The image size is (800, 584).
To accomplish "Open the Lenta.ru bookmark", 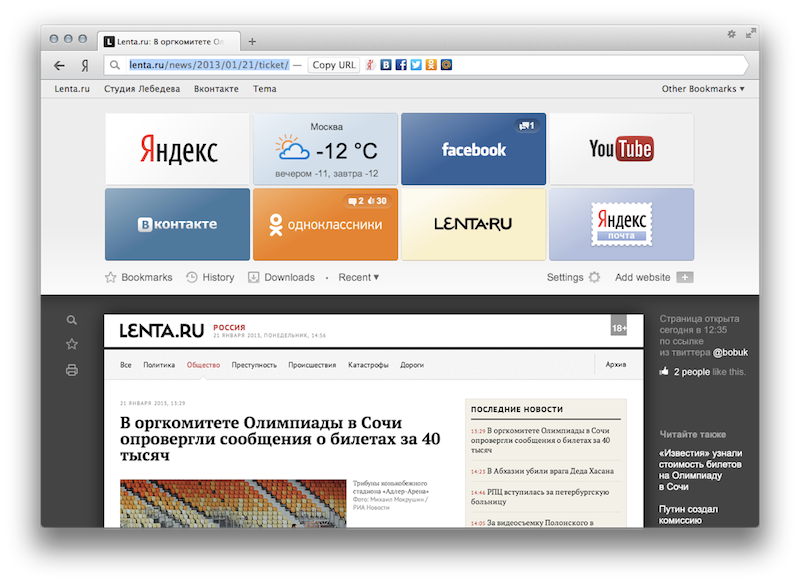I will point(72,89).
